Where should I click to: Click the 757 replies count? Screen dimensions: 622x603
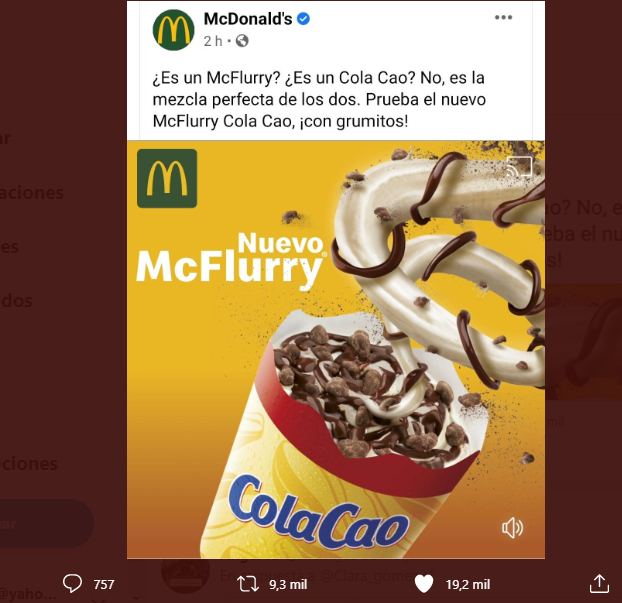point(103,584)
